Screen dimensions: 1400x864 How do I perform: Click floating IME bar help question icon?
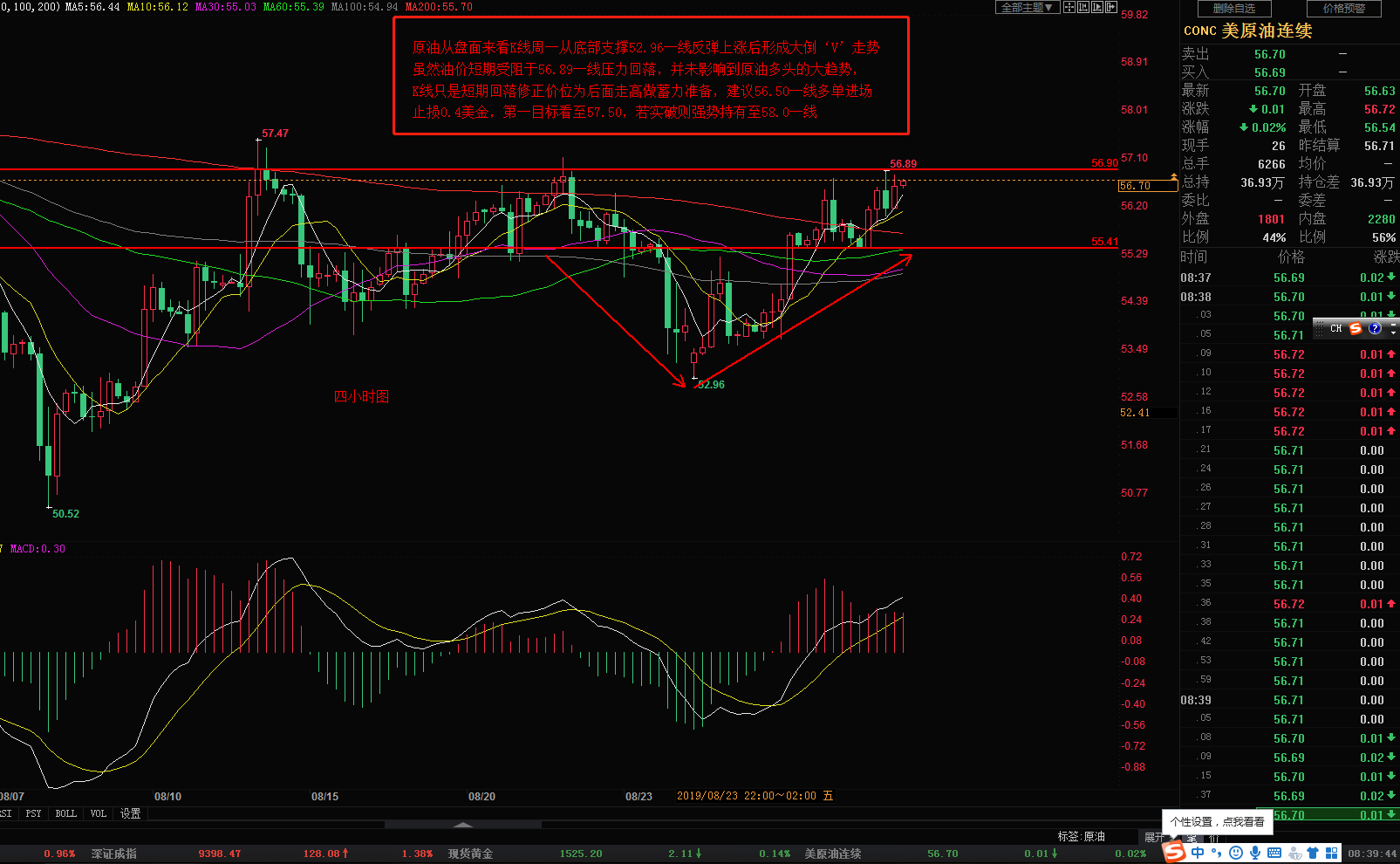point(1375,328)
